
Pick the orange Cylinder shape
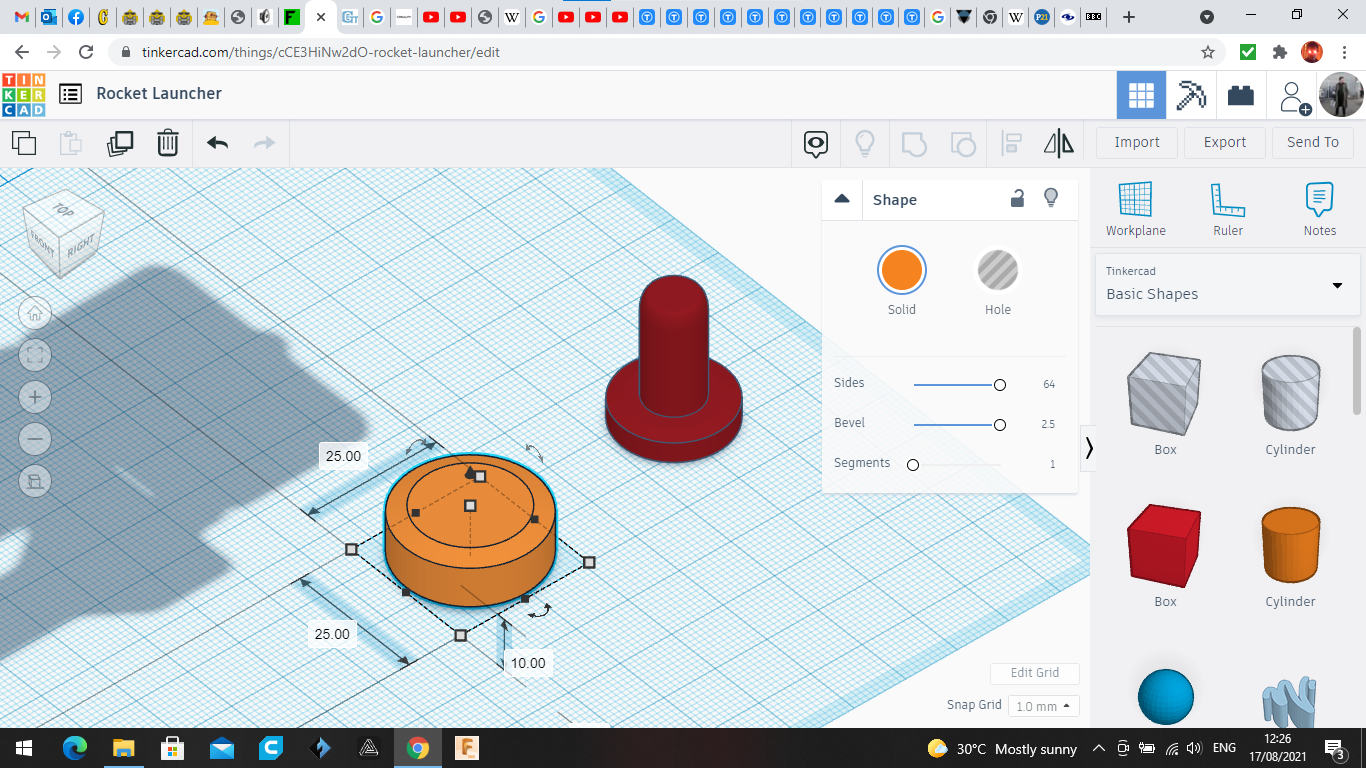[1290, 546]
